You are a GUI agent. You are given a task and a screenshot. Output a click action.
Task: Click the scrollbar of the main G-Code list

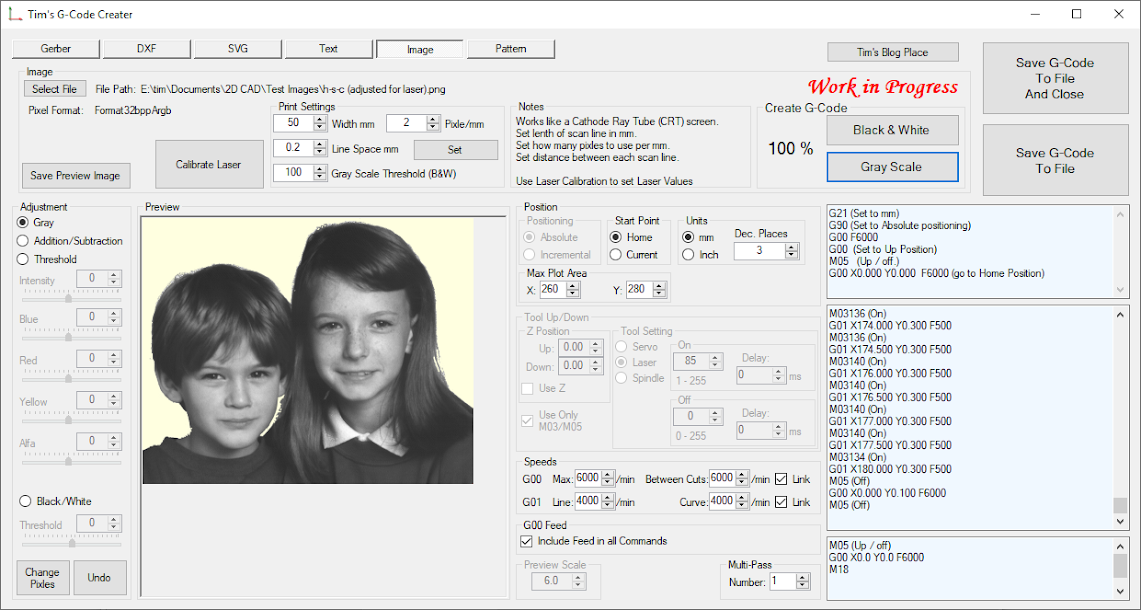click(x=1121, y=418)
